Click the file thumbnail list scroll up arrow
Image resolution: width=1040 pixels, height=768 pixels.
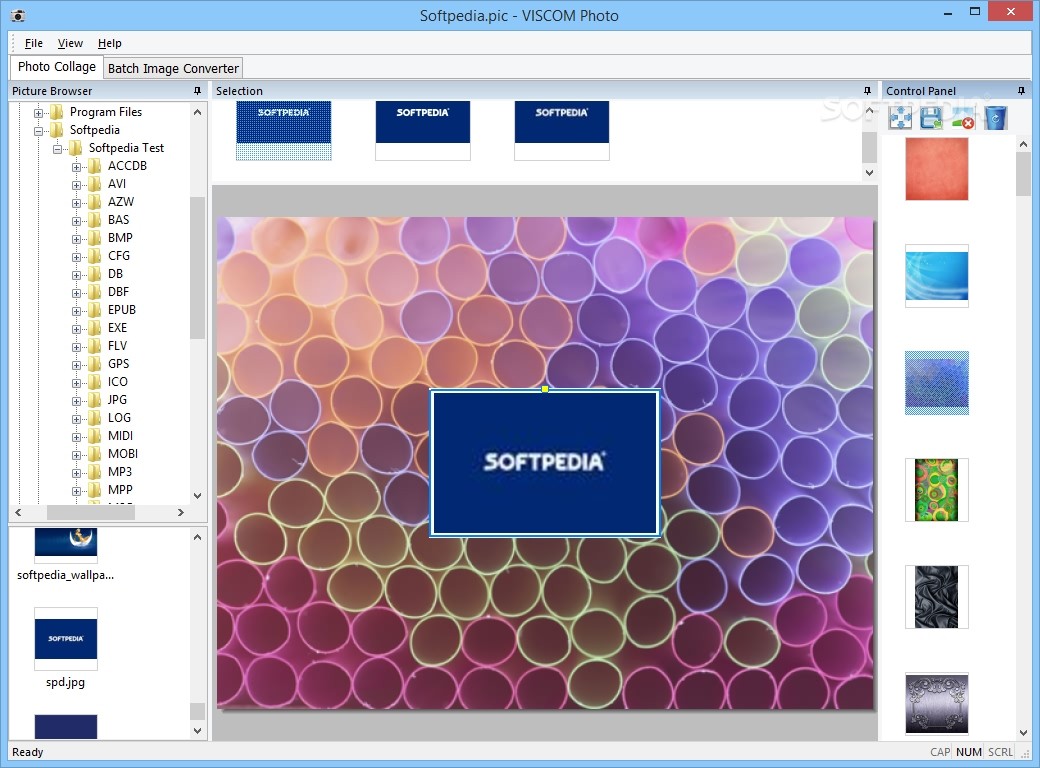pos(197,537)
